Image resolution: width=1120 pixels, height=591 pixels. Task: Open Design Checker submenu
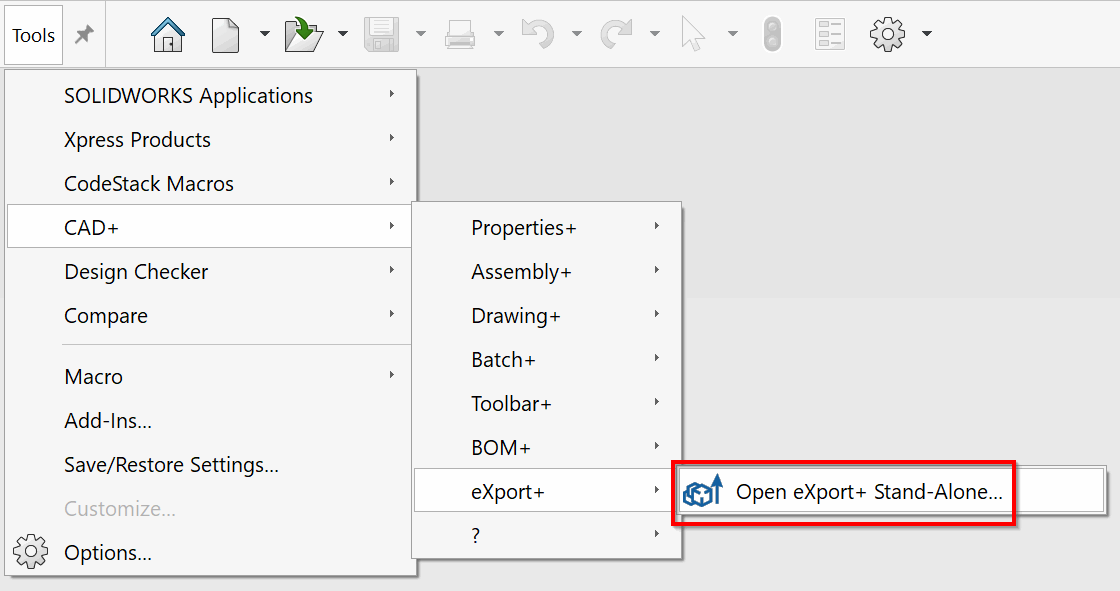coord(211,272)
